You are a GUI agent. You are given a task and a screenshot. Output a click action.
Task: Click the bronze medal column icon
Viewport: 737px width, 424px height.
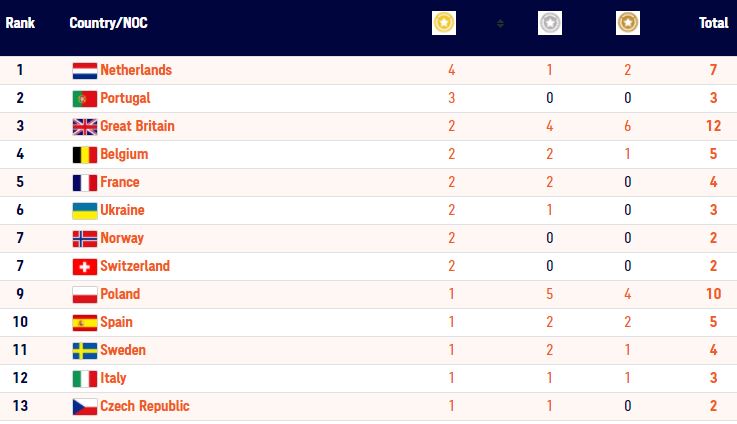tap(627, 22)
